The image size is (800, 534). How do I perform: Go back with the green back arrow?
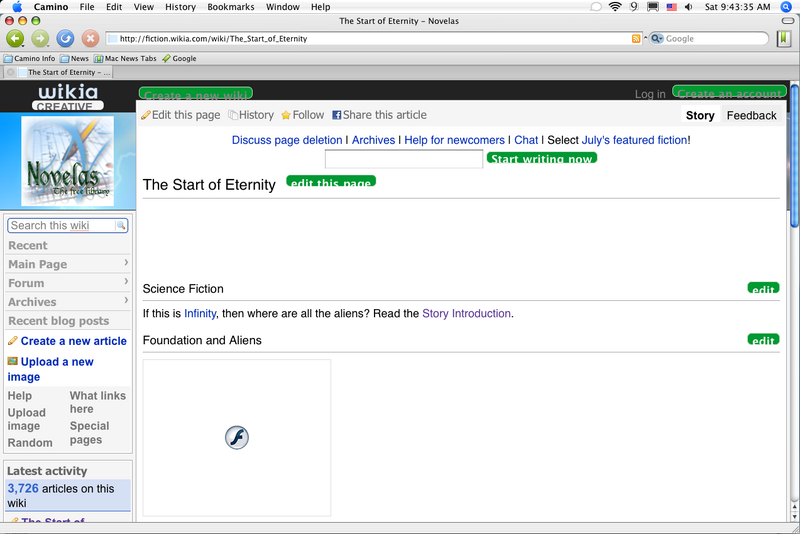(x=15, y=38)
